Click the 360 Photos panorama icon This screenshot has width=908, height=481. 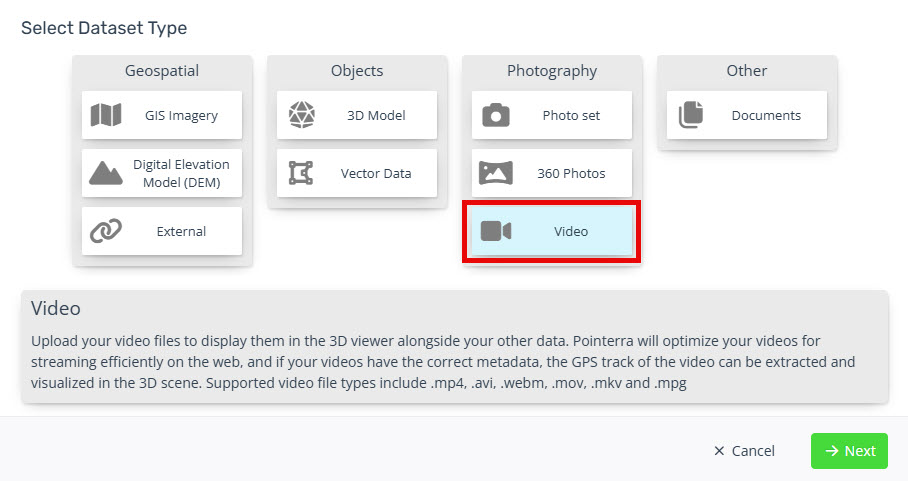[x=496, y=172]
